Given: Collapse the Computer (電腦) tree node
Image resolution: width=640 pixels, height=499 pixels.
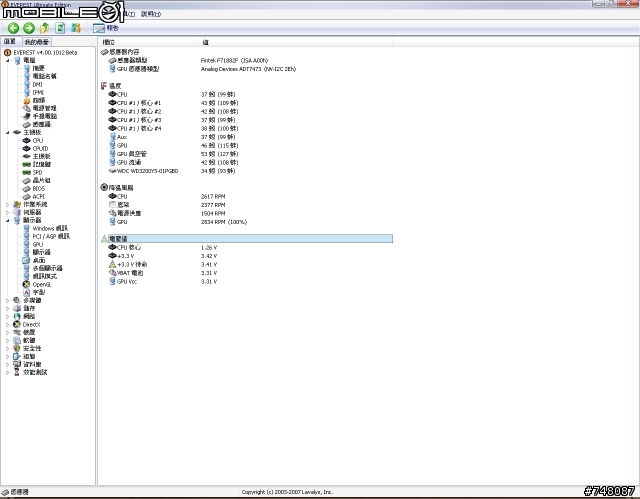Looking at the screenshot, I should pos(8,60).
